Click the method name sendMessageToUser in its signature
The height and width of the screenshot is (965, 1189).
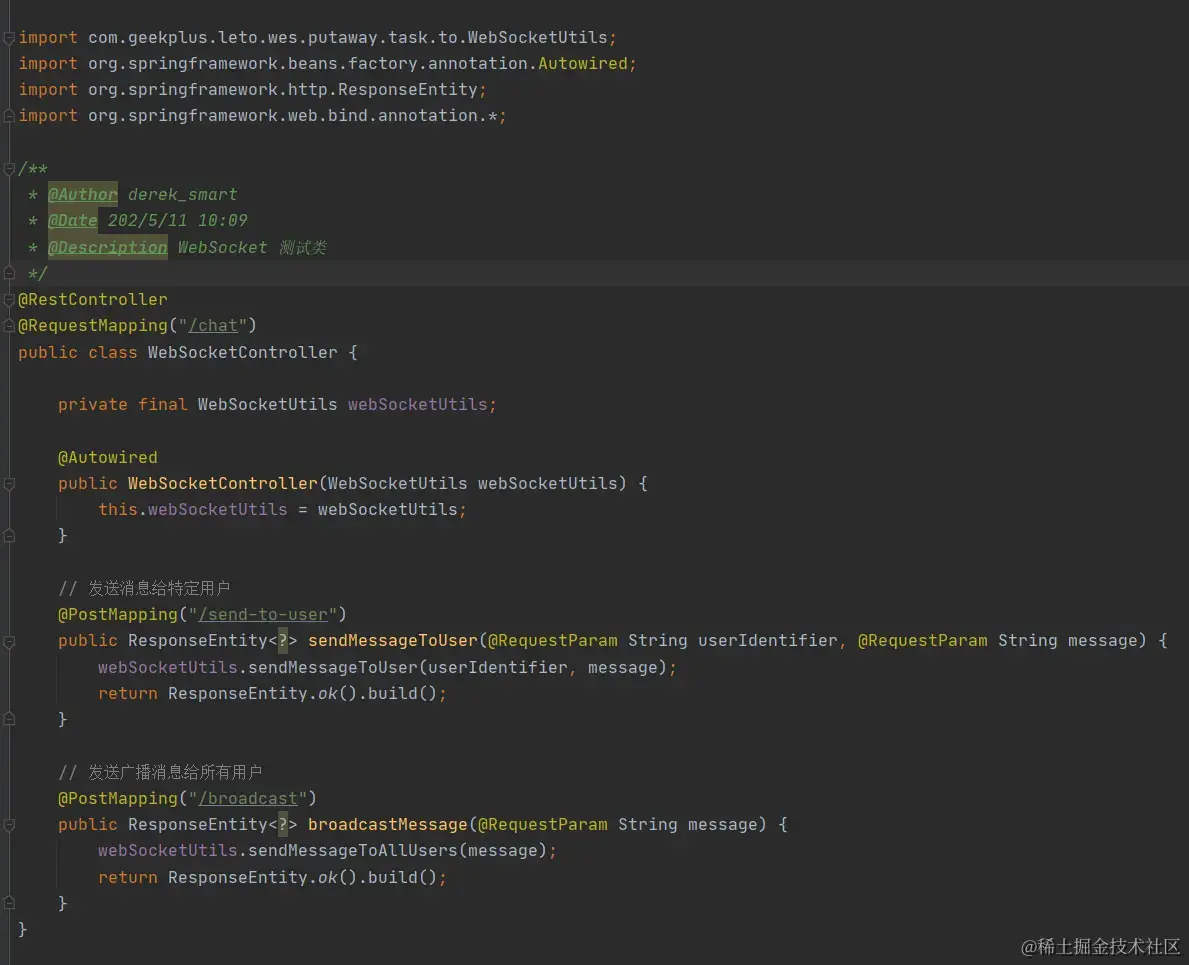393,641
